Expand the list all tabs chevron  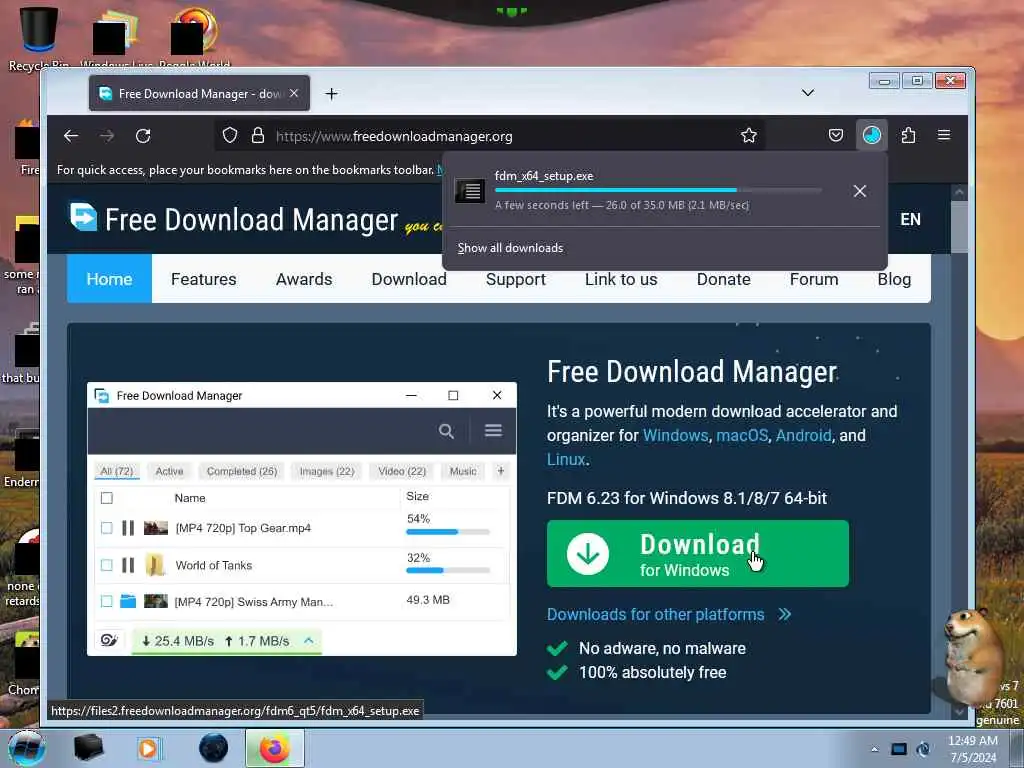pos(808,93)
